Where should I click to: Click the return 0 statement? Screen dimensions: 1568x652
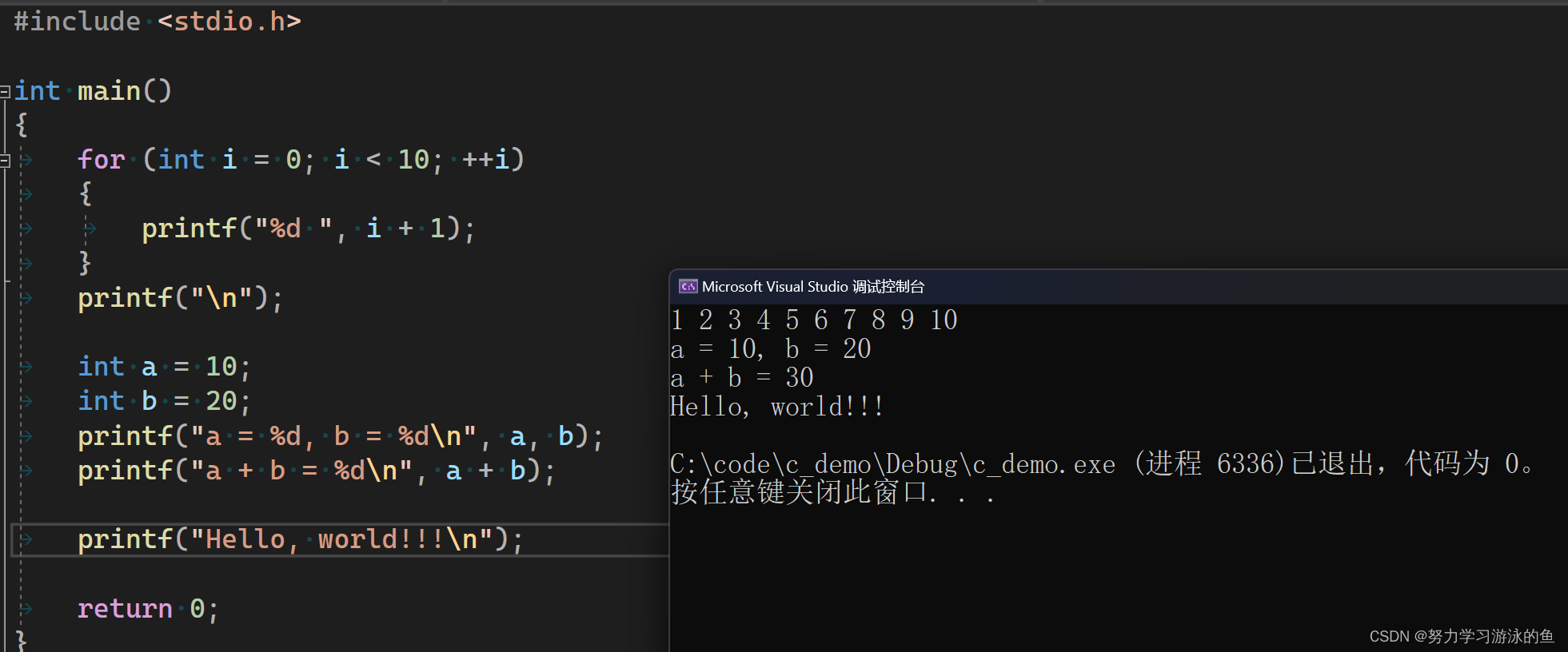[x=148, y=609]
